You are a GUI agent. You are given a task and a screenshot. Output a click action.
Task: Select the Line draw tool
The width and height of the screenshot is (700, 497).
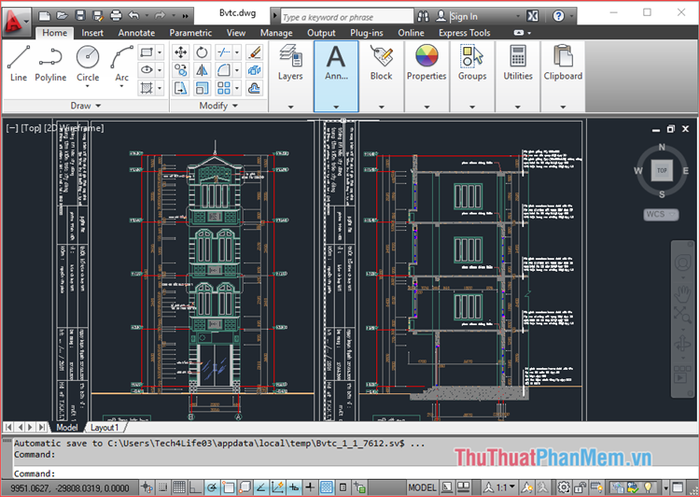[18, 63]
